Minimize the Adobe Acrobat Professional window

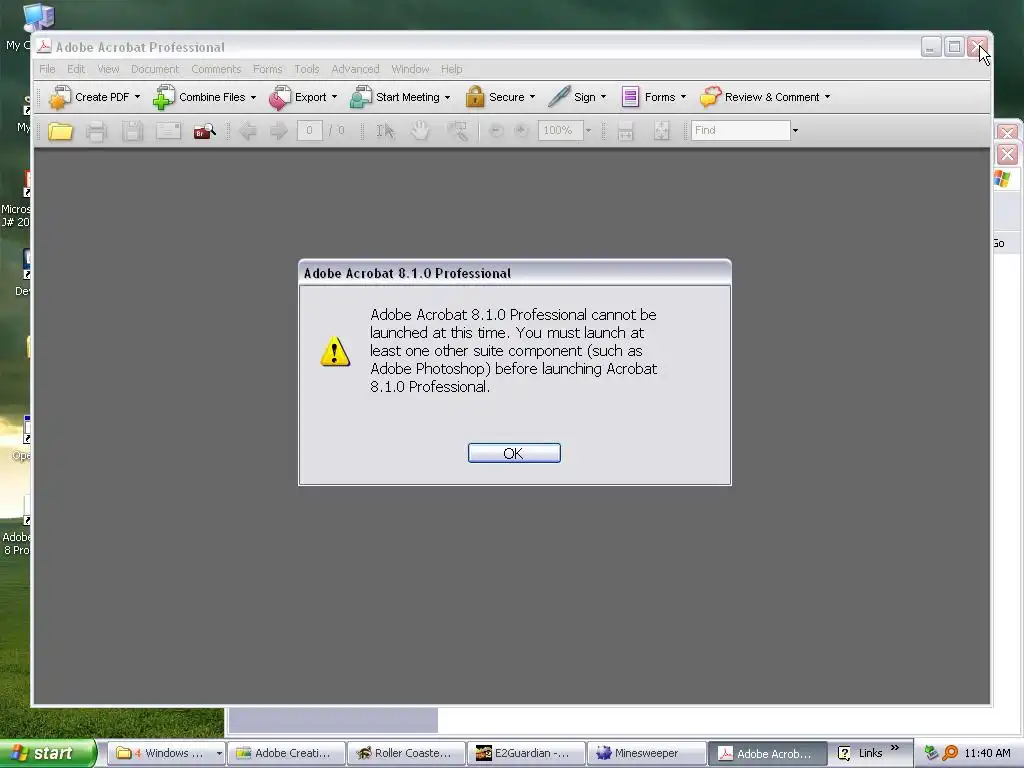pos(931,47)
